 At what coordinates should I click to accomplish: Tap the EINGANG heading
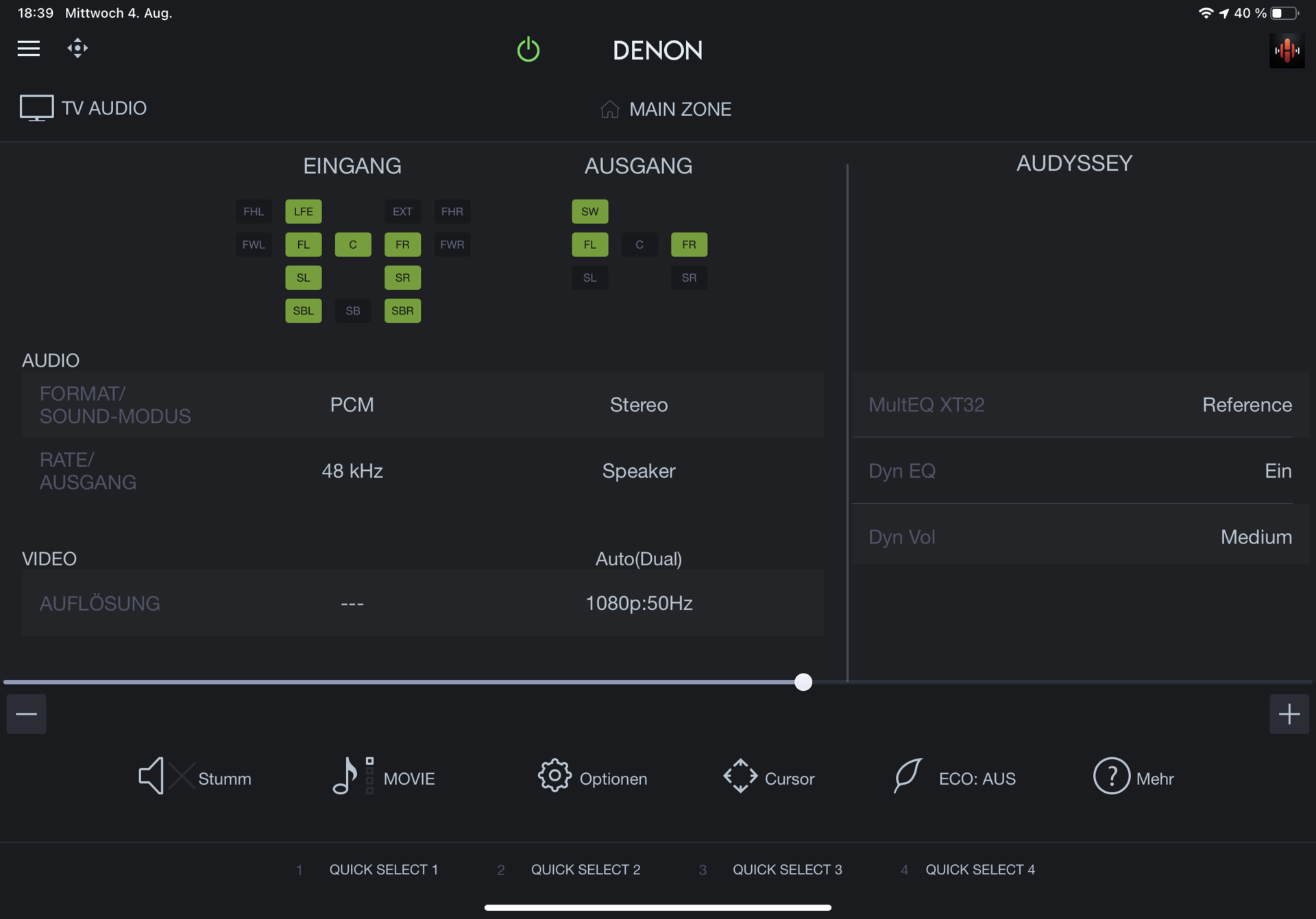[x=352, y=166]
